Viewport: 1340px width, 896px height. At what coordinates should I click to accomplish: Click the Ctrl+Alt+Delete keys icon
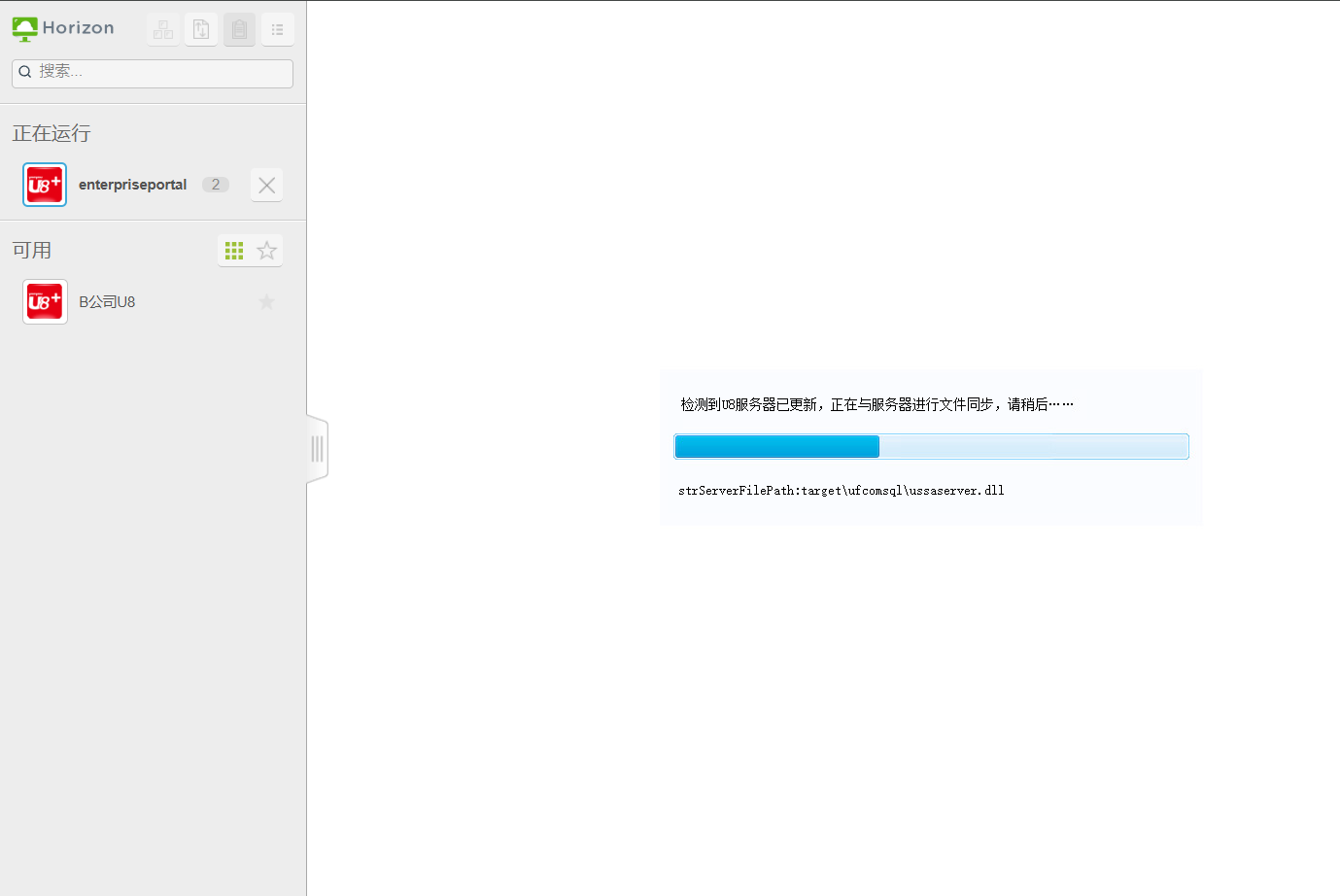(x=163, y=29)
